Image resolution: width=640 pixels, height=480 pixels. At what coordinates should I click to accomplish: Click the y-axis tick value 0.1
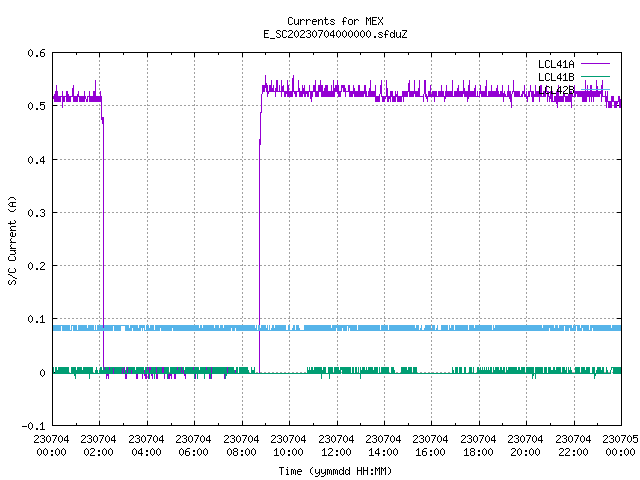pos(36,319)
